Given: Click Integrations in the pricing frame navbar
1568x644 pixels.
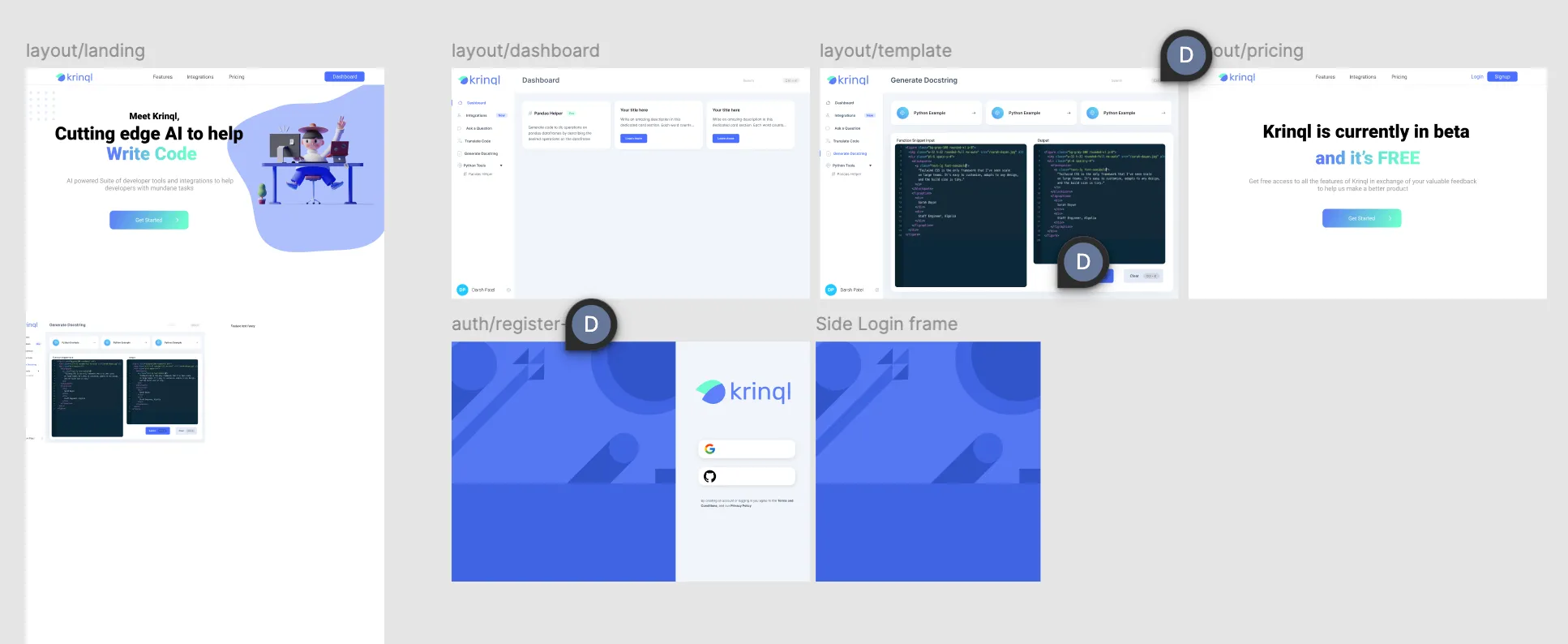Looking at the screenshot, I should [1363, 77].
